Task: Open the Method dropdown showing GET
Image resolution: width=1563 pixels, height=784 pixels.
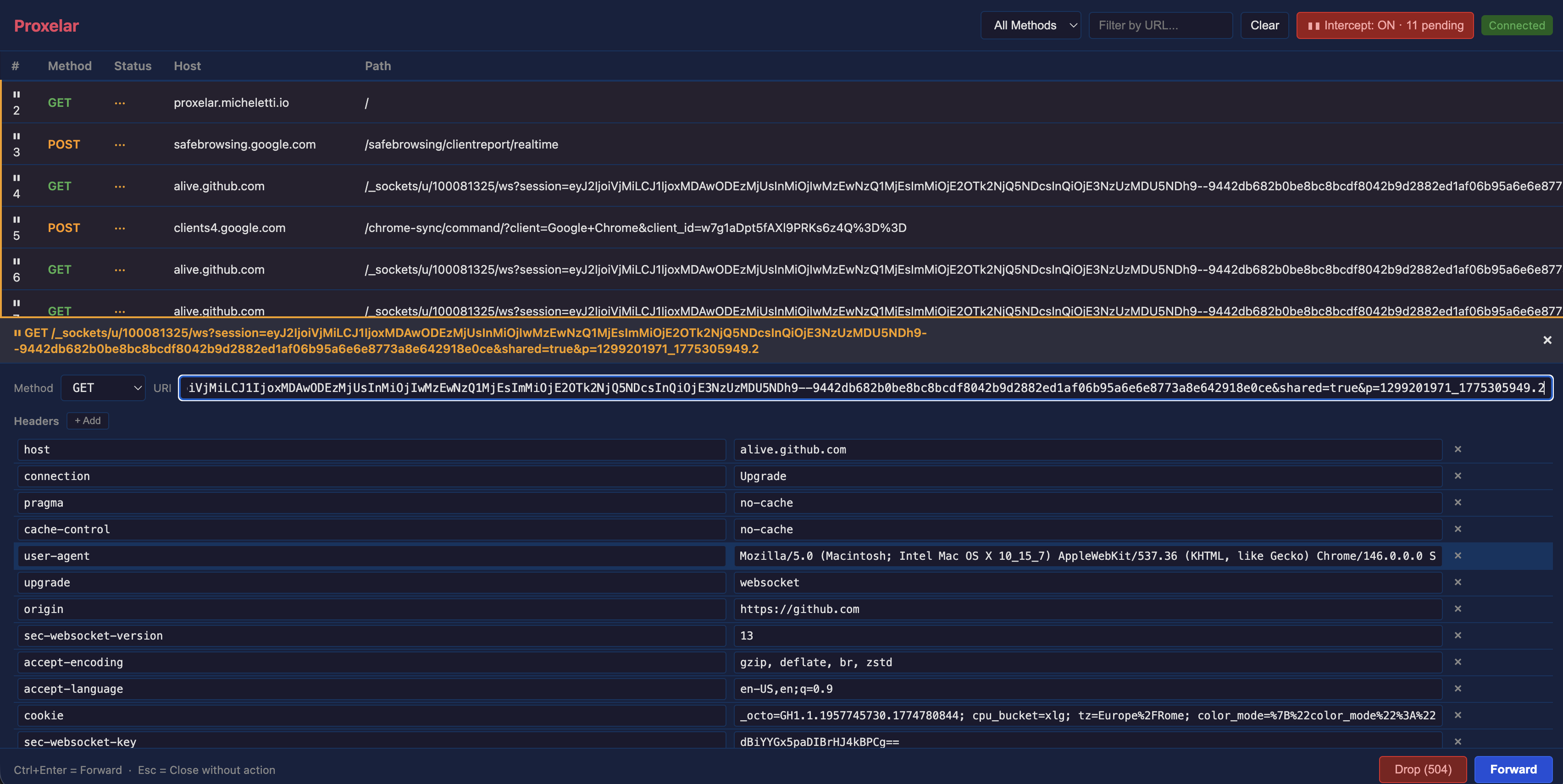Action: point(103,388)
